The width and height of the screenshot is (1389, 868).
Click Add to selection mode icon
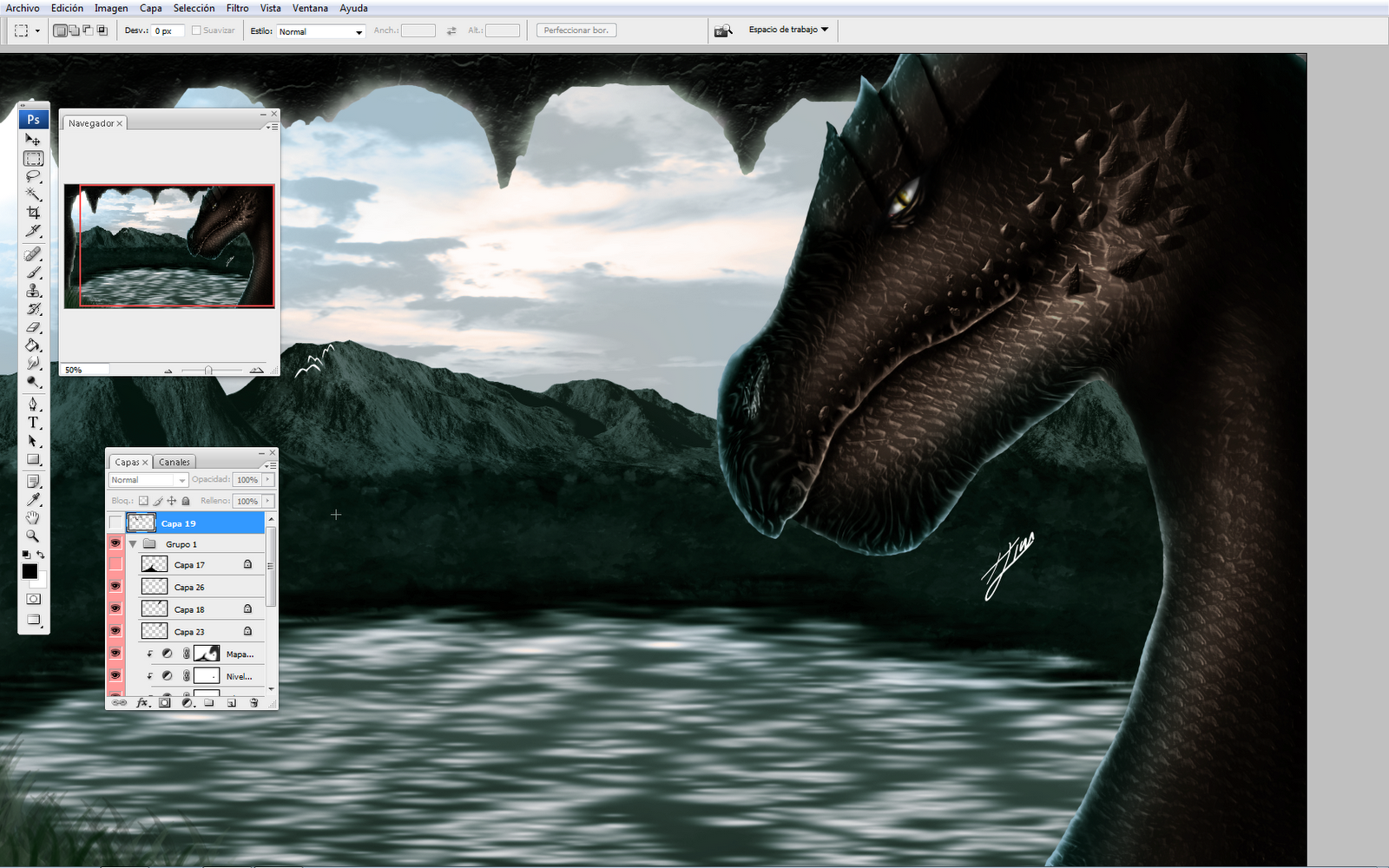pos(74,30)
